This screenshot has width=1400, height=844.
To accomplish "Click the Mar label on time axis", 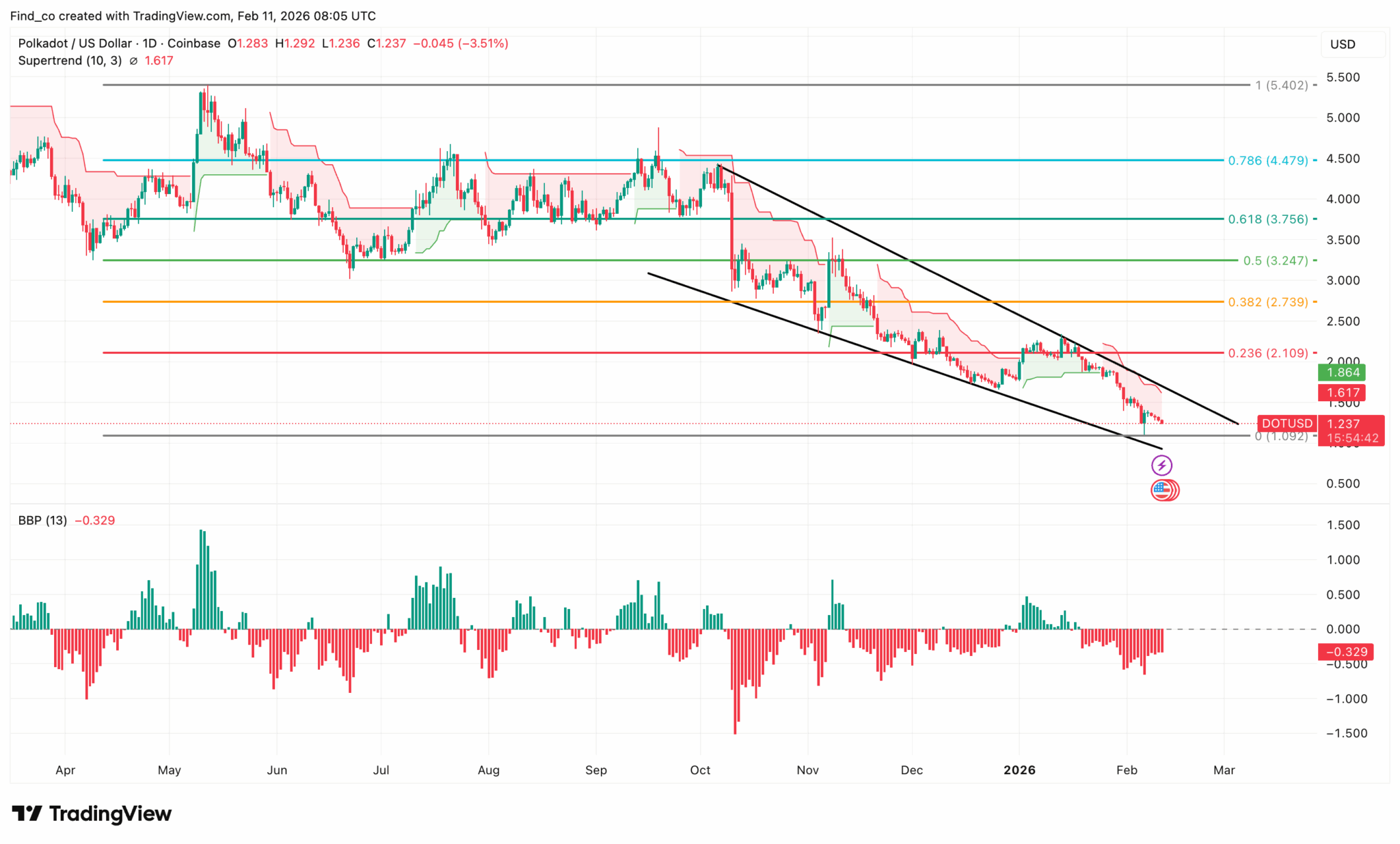I will click(1224, 770).
